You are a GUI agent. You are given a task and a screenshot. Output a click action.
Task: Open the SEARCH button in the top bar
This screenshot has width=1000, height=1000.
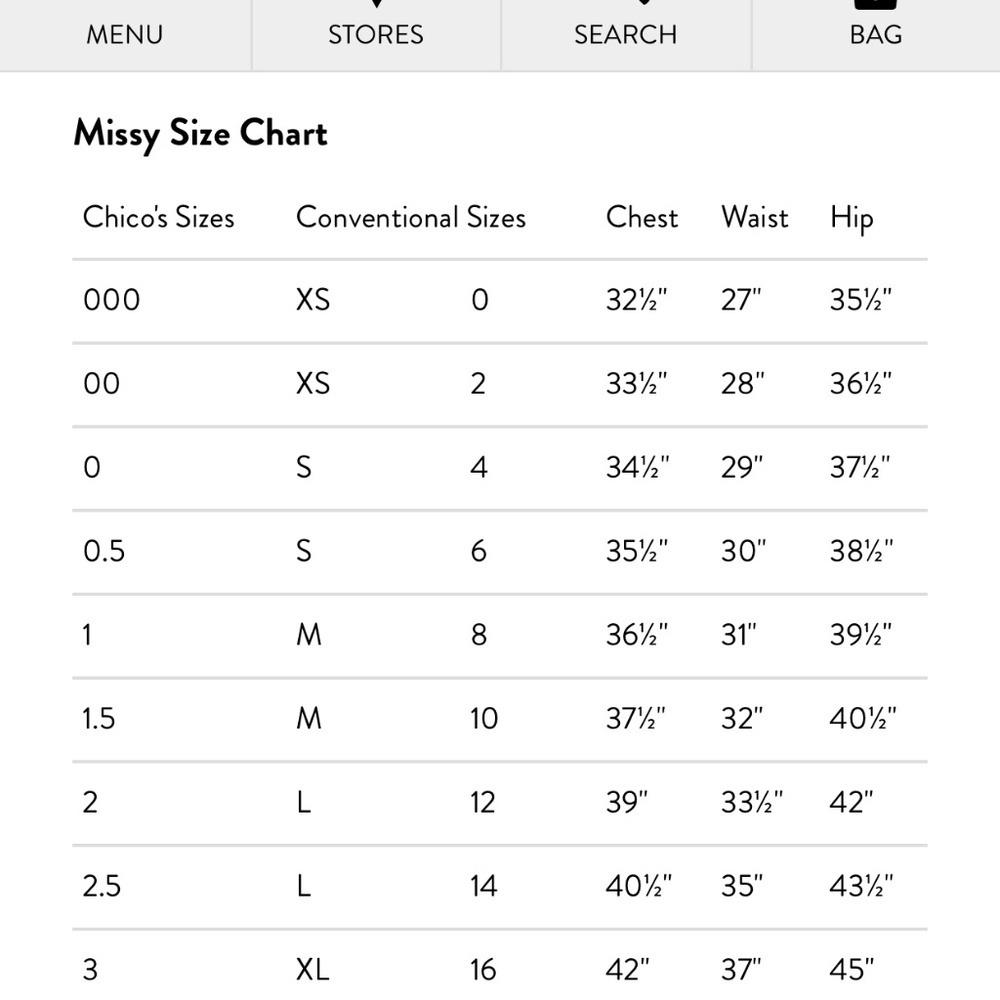[625, 34]
